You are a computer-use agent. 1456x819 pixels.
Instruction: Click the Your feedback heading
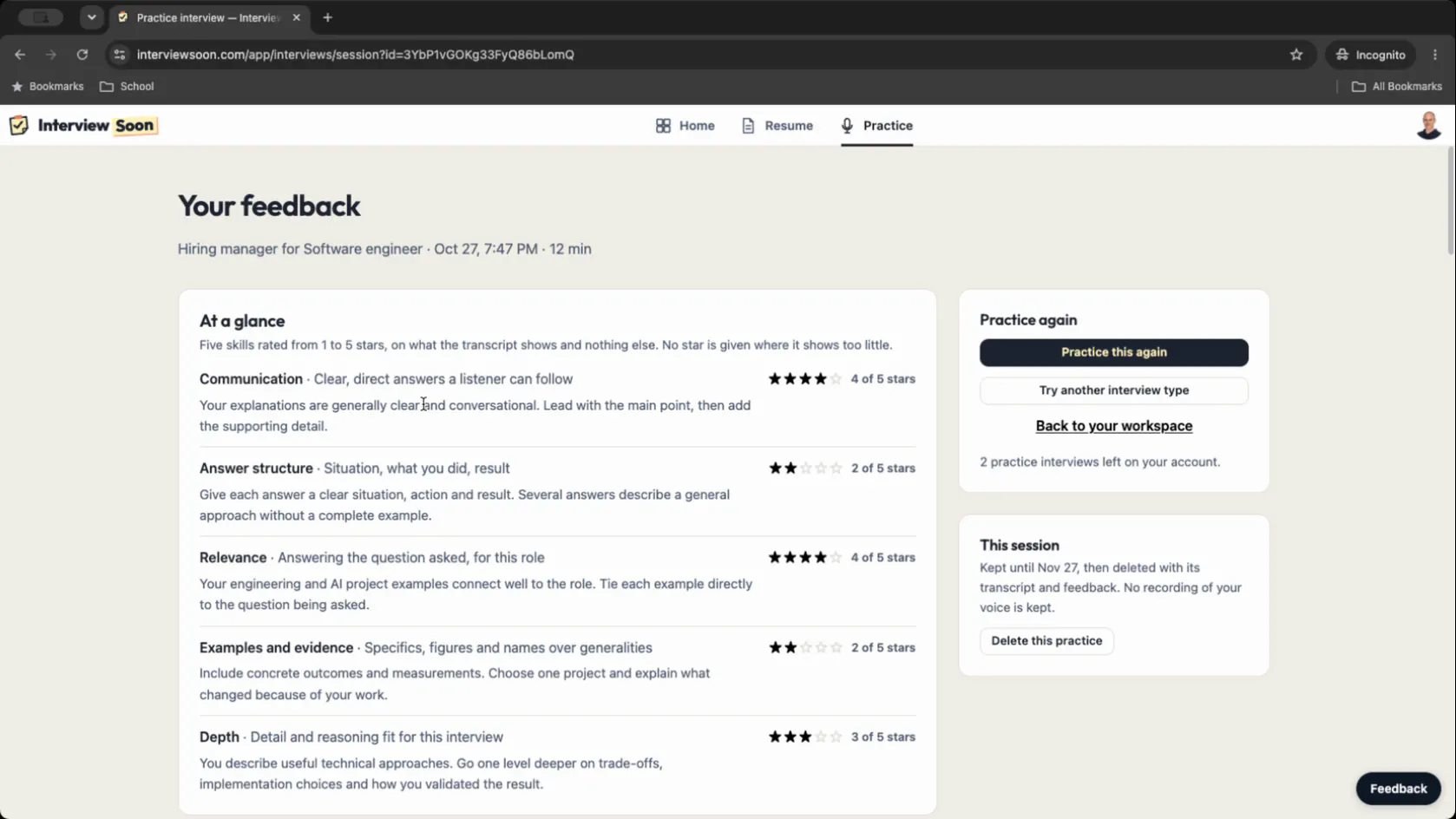(269, 206)
